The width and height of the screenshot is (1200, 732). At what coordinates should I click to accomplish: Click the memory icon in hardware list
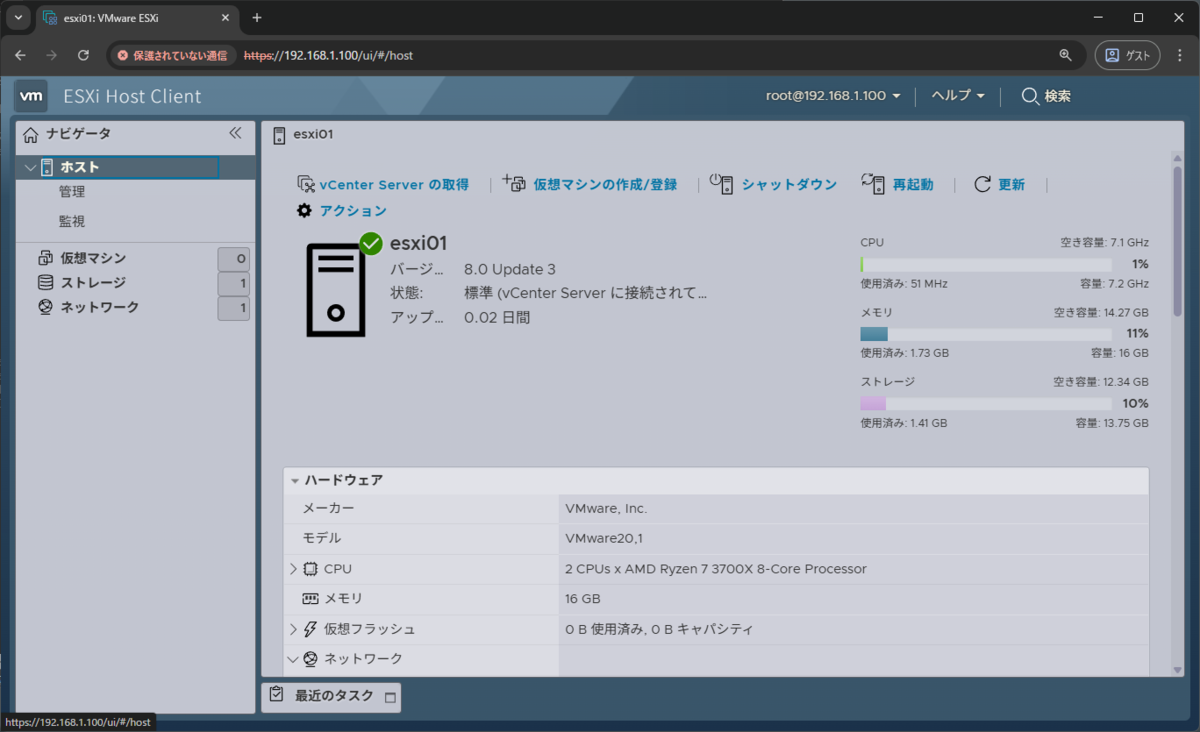[310, 599]
